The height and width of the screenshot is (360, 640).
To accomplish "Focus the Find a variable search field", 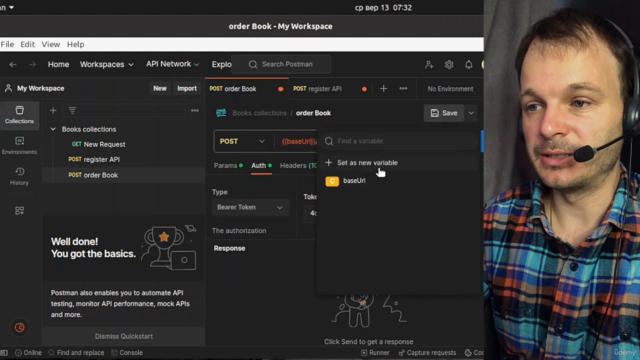I will tap(399, 141).
